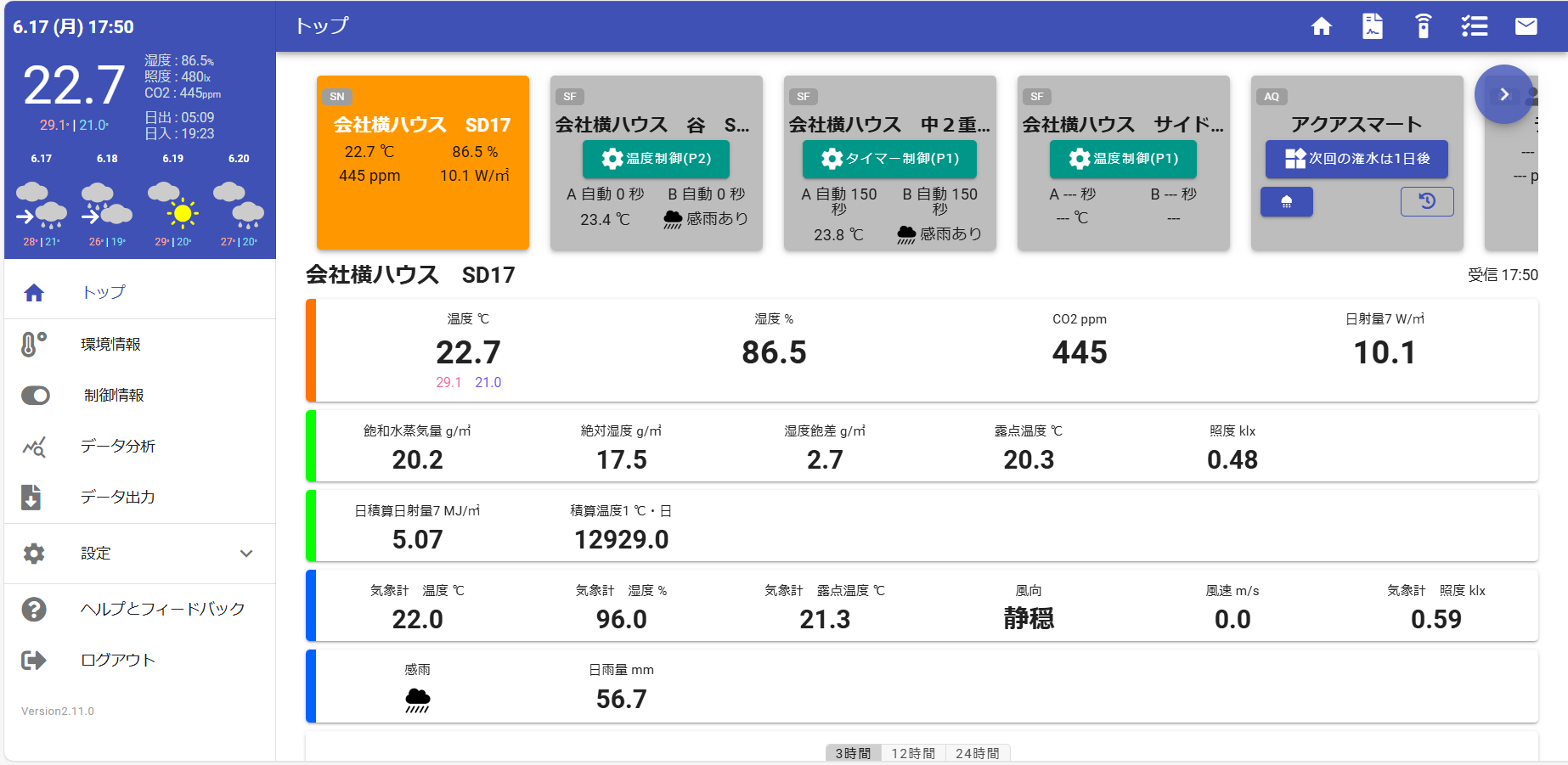1568x765 pixels.
Task: Click the 風向 静穏 value
Action: point(1029,618)
